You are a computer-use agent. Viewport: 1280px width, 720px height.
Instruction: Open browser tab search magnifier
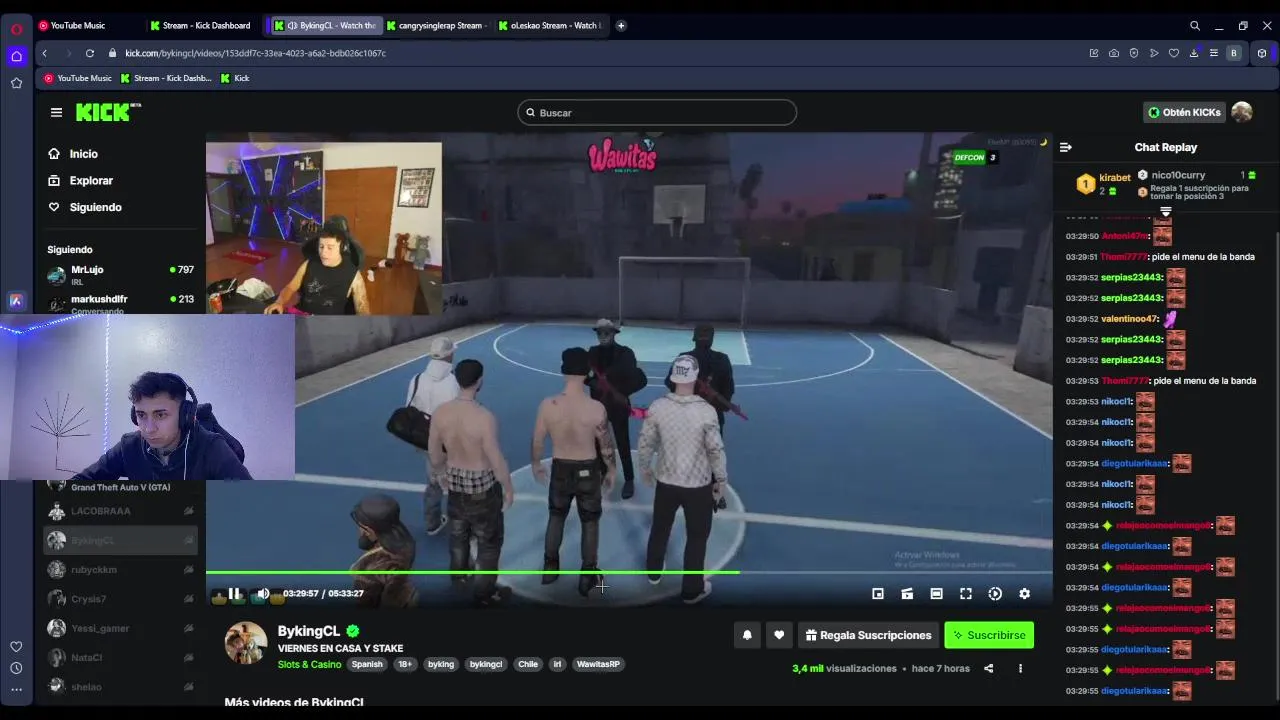[1194, 25]
